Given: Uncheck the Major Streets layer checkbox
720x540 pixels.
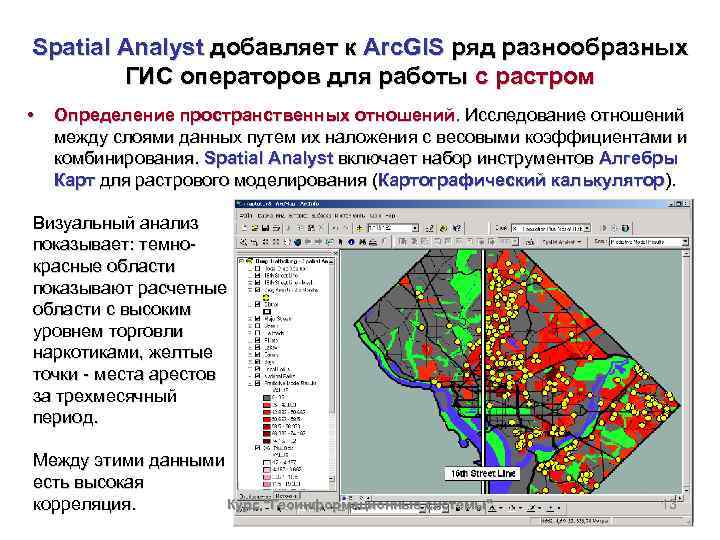Looking at the screenshot, I should point(257,319).
